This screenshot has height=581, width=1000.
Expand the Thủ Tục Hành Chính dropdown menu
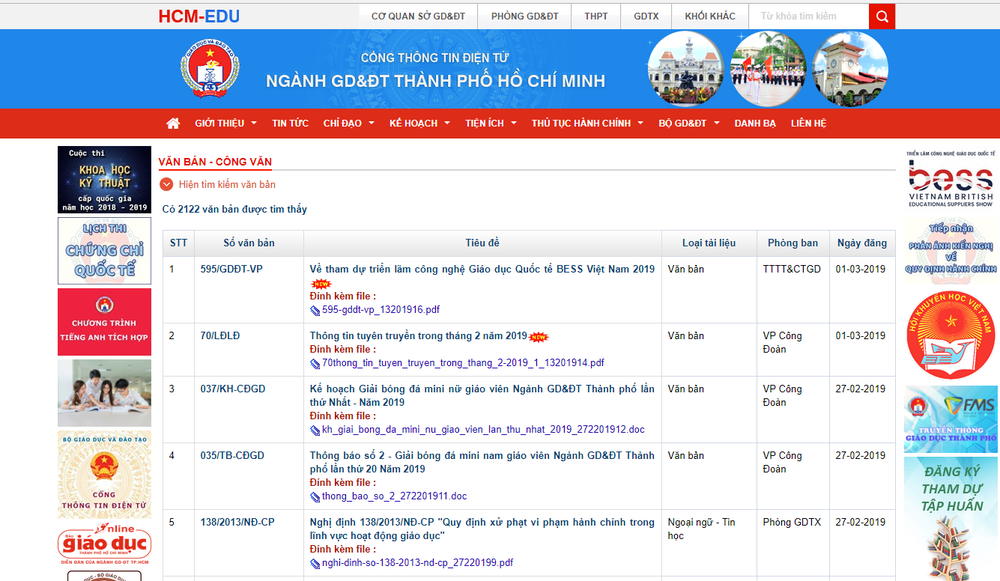(x=587, y=124)
